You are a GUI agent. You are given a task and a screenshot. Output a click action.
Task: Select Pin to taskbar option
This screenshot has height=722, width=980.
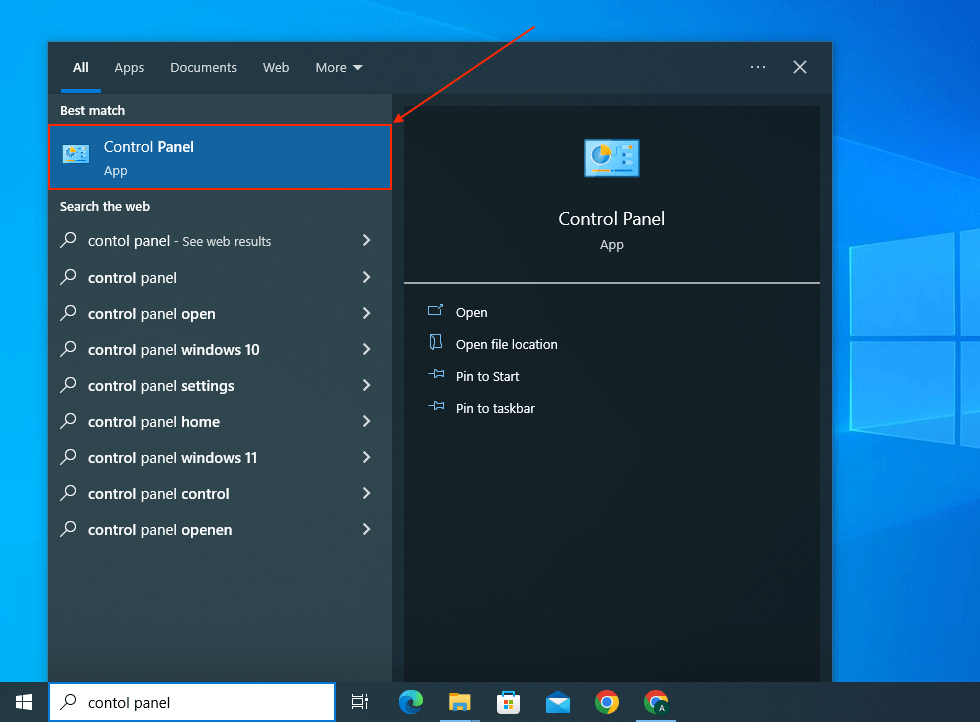pos(495,409)
